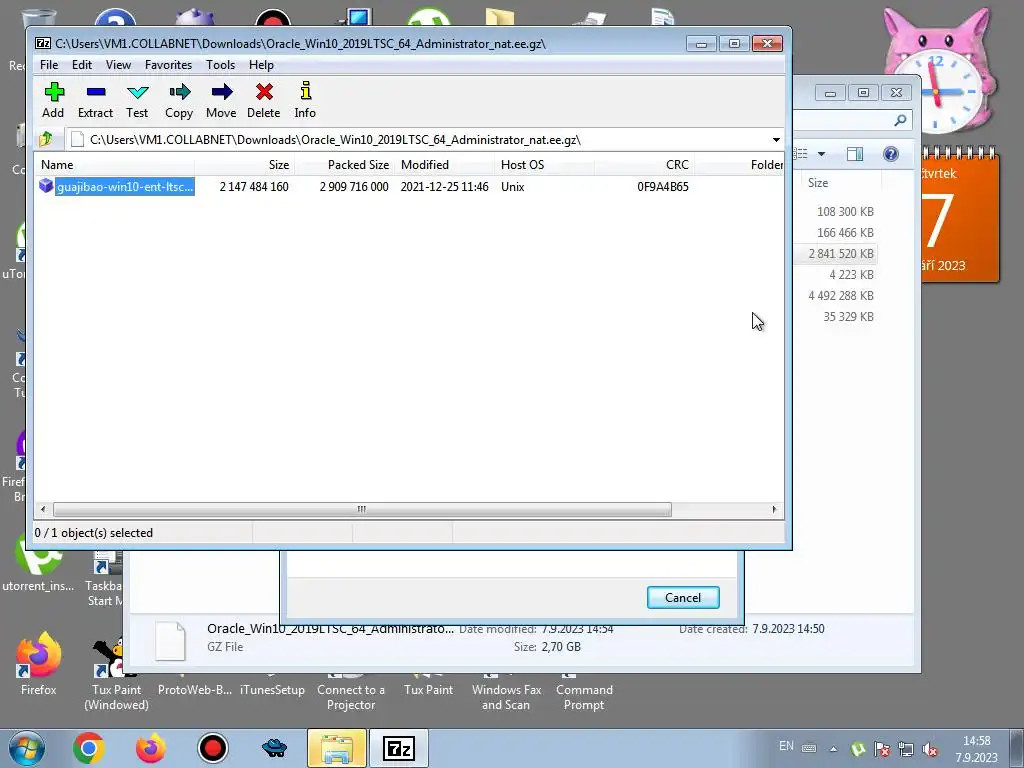The width and height of the screenshot is (1024, 768).
Task: Switch to 7-Zip taskbar button
Action: 399,748
